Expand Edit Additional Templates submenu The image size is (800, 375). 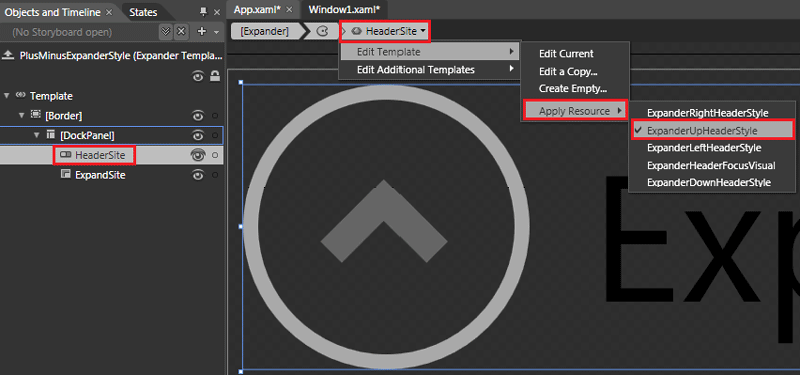coord(430,69)
